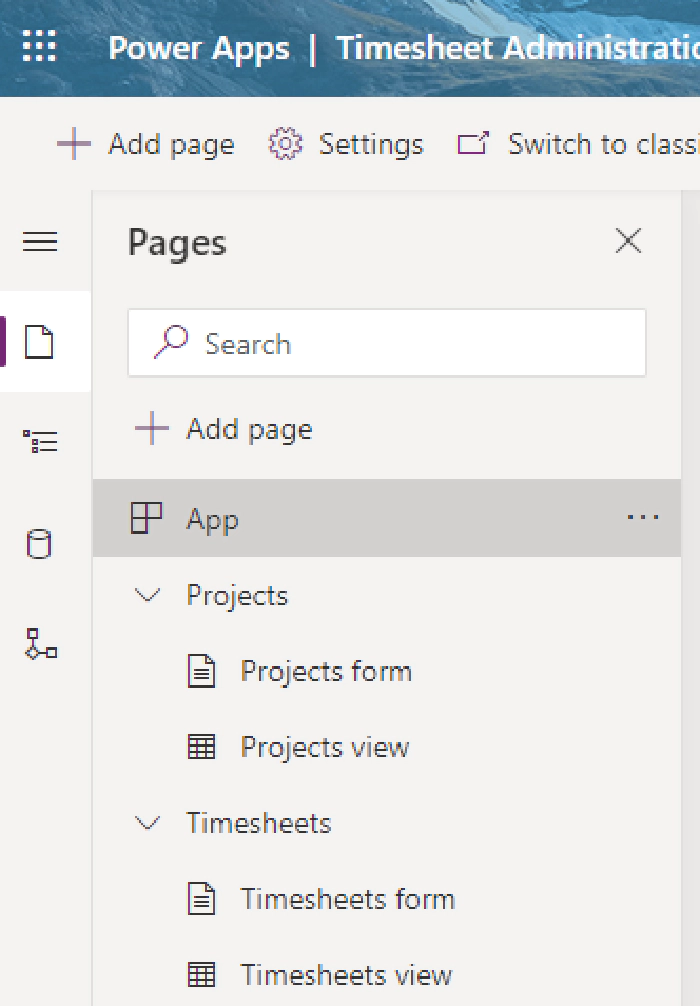Click the magnifier icon in Search box
The width and height of the screenshot is (700, 1006).
click(x=171, y=341)
